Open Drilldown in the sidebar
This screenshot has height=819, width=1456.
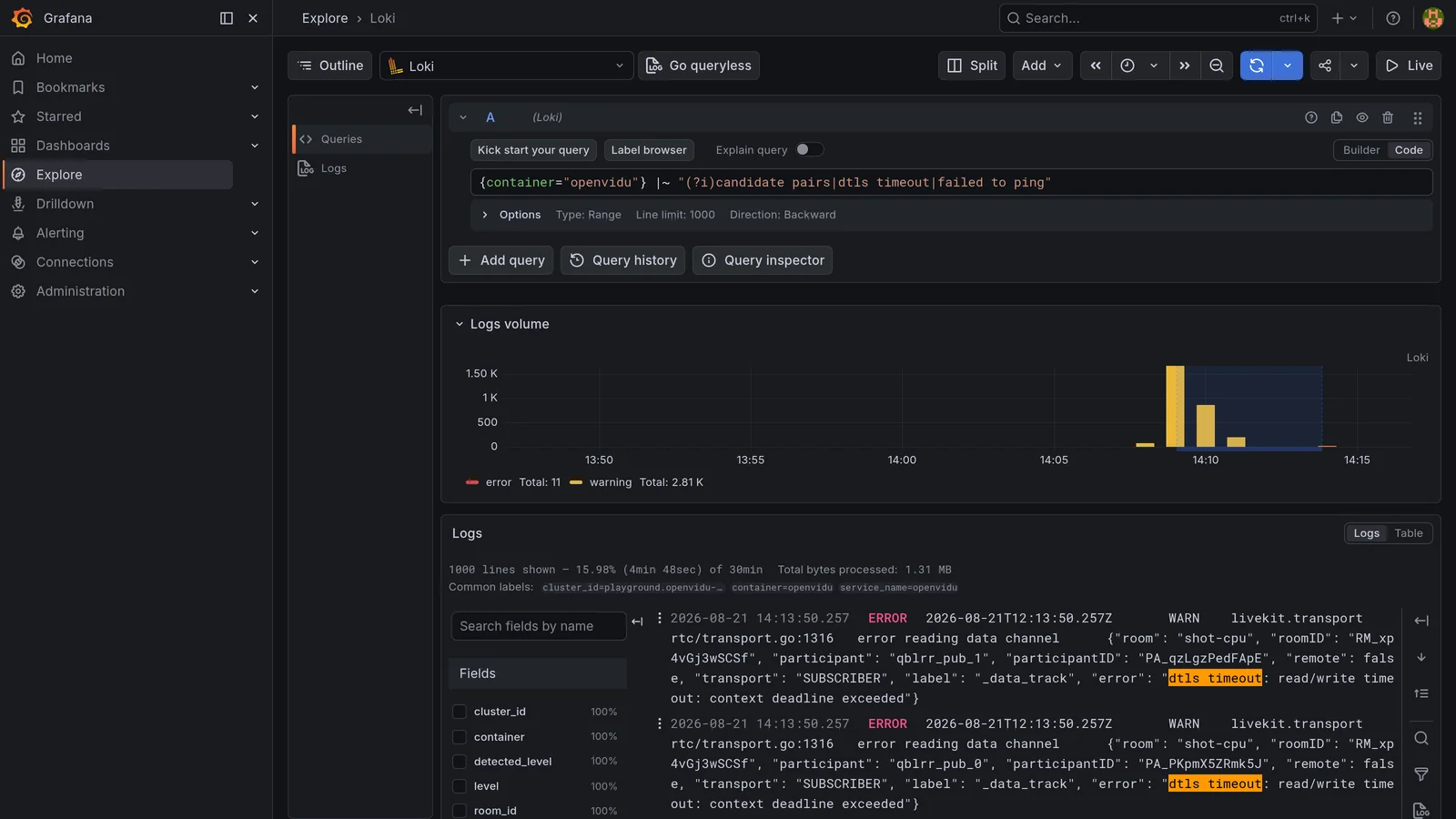[66, 204]
